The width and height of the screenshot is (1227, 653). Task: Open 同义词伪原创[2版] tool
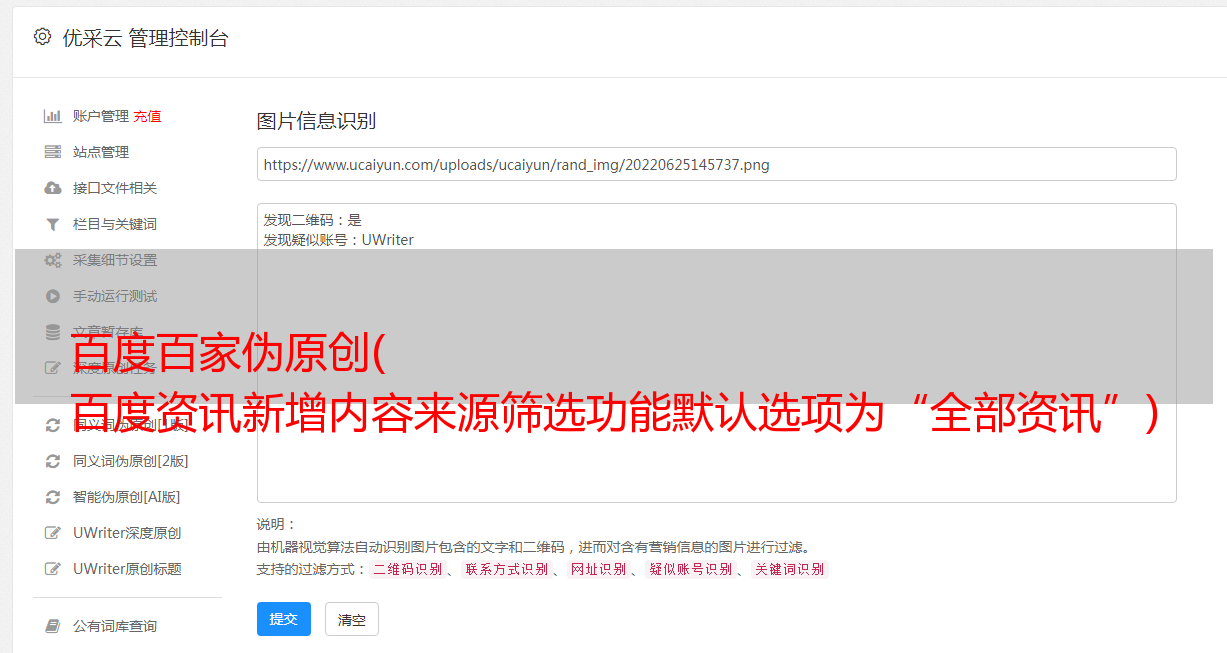(130, 461)
